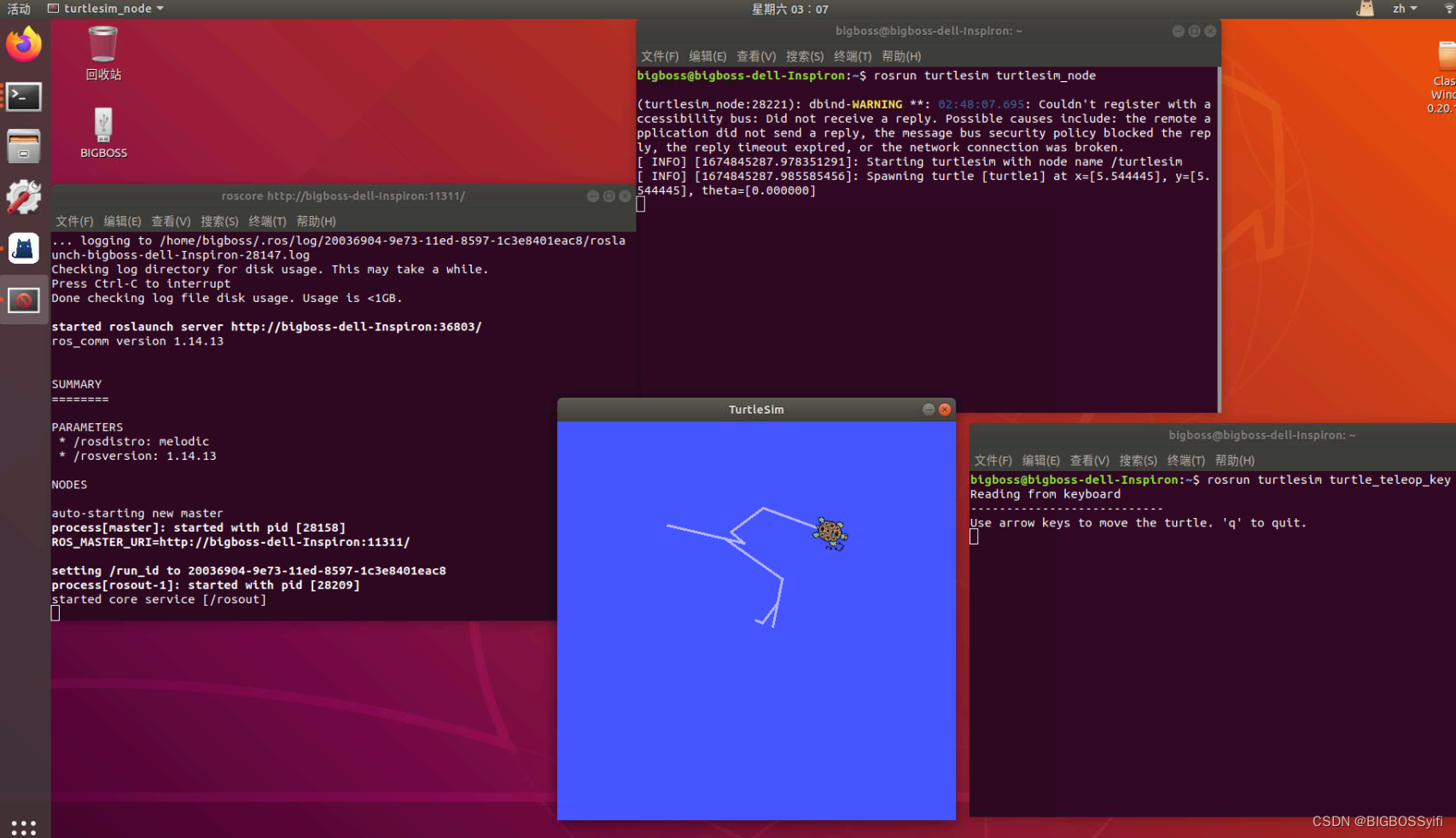Viewport: 1456px width, 838px height.
Task: Launch the system tools wrench dock icon
Action: click(x=24, y=197)
